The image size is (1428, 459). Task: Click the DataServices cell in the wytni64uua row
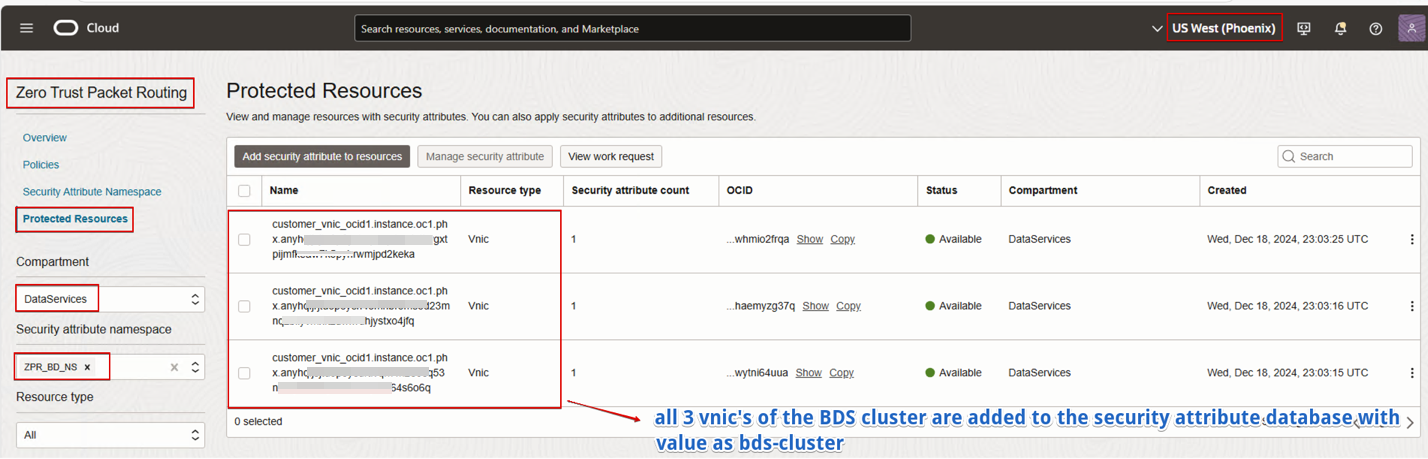coord(1039,373)
